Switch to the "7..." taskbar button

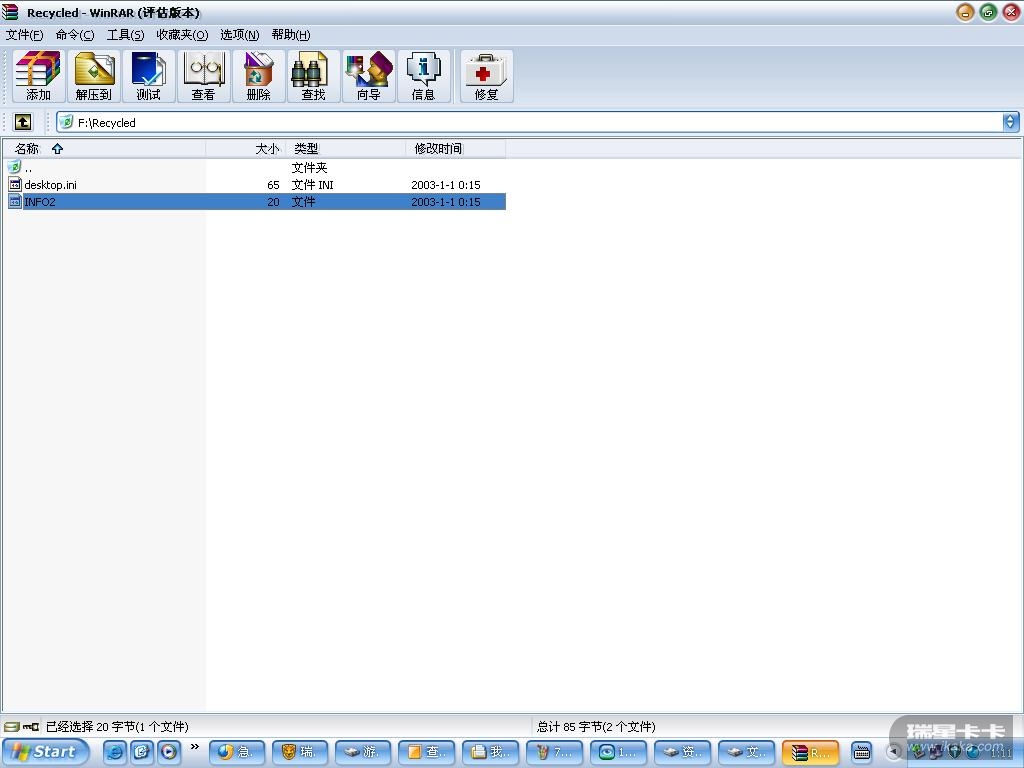[x=554, y=752]
